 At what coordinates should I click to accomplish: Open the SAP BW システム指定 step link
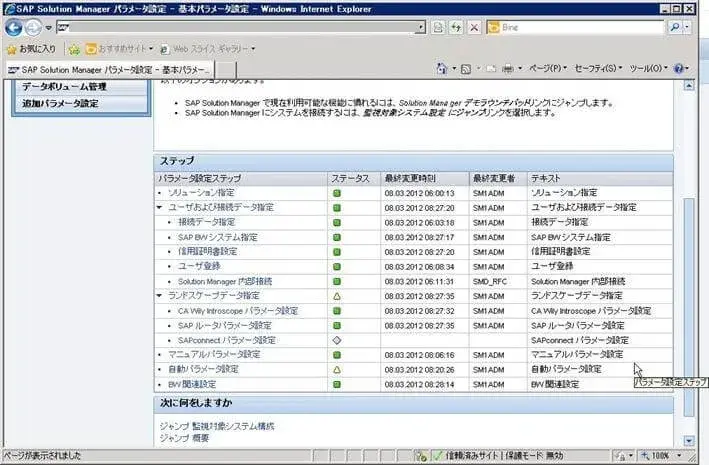(x=217, y=237)
